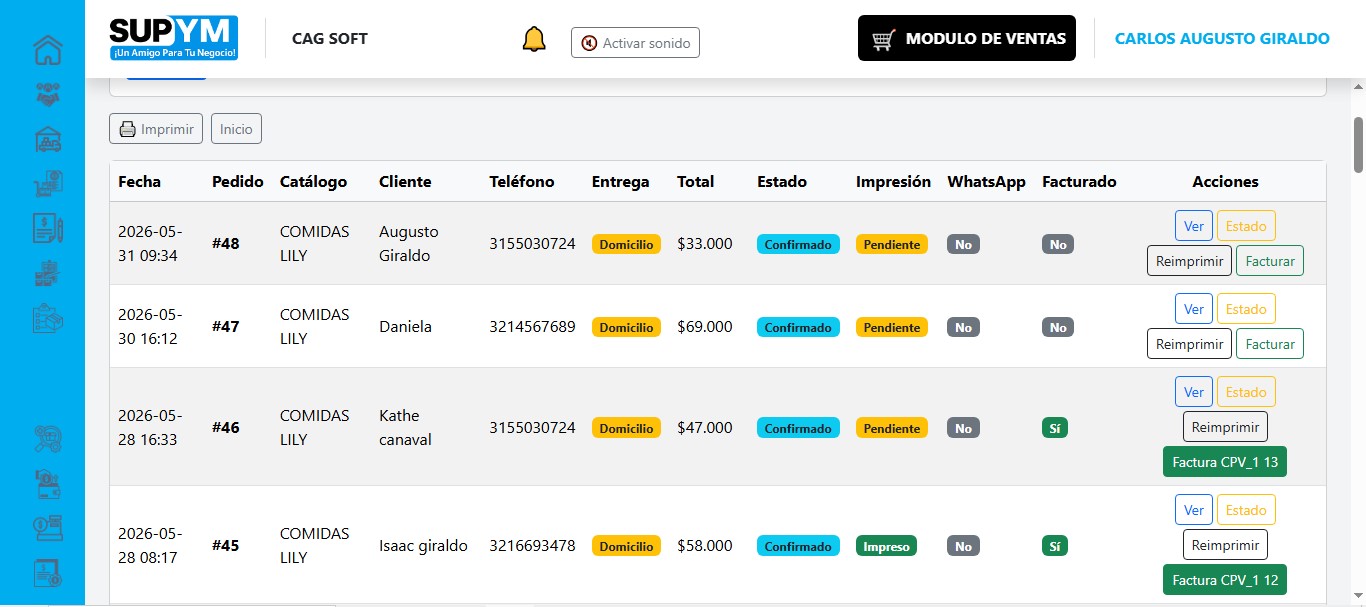Image resolution: width=1366 pixels, height=607 pixels.
Task: Click phone number 3214567689
Action: (x=532, y=327)
